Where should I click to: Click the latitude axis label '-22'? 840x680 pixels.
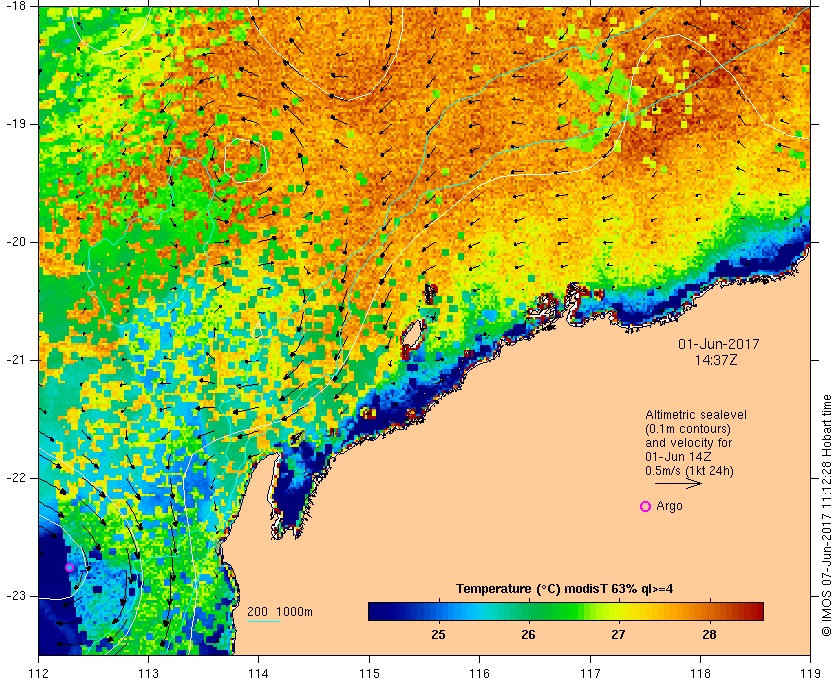15,477
